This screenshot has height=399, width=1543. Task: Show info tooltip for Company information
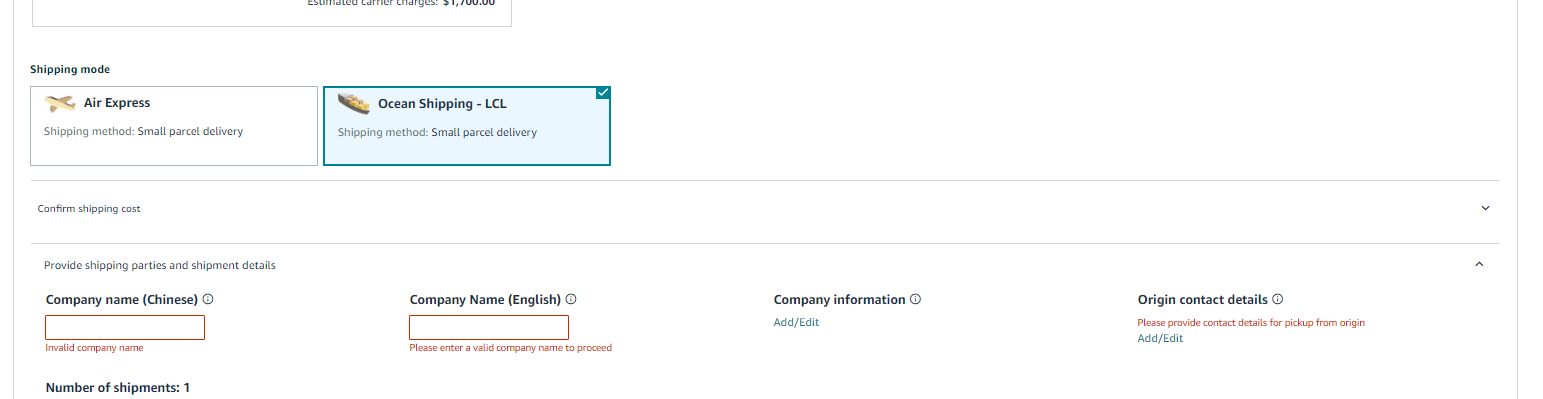click(x=915, y=299)
